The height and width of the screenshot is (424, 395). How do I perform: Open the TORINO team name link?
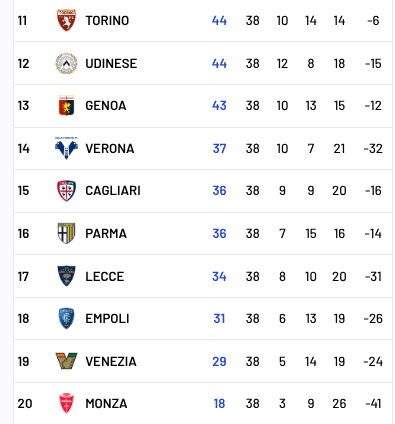[x=107, y=21]
